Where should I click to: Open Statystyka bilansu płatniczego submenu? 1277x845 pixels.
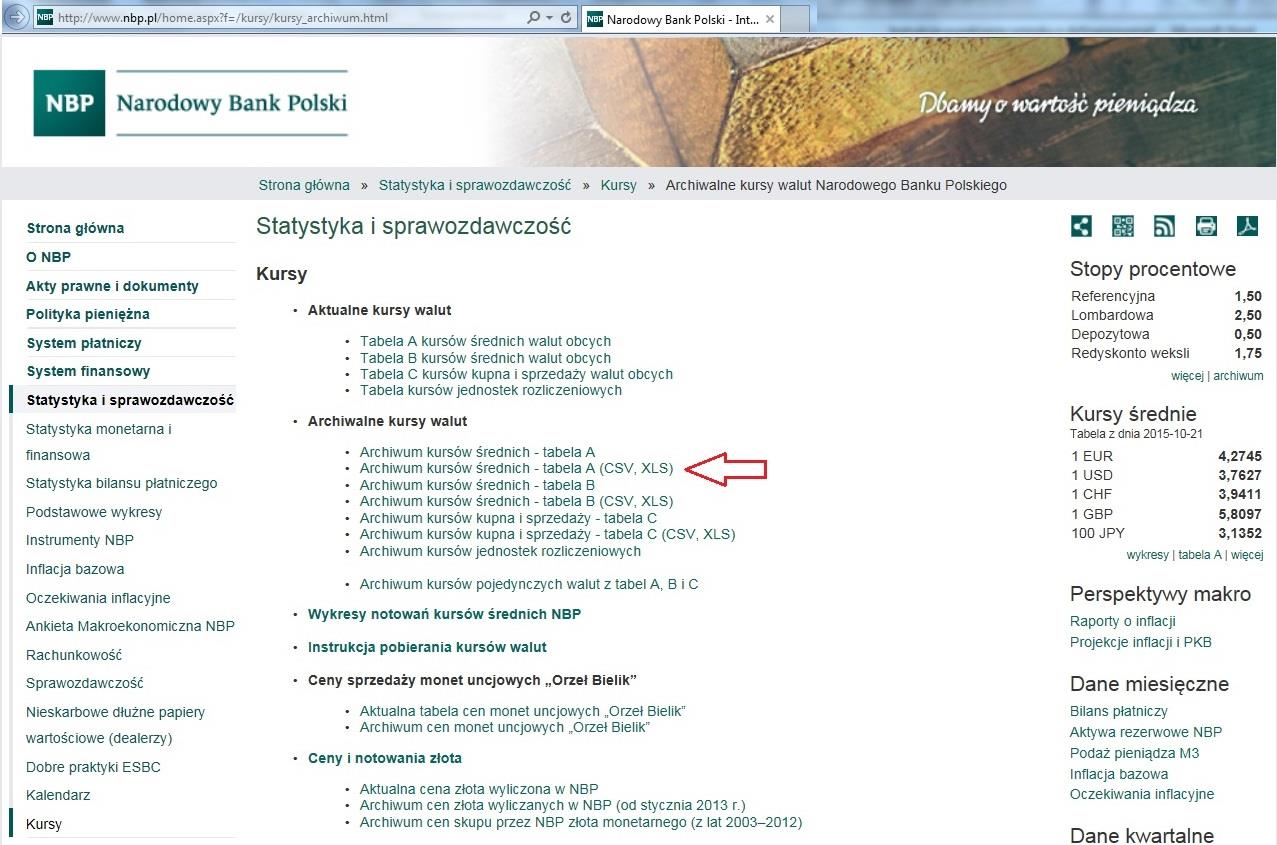[121, 483]
